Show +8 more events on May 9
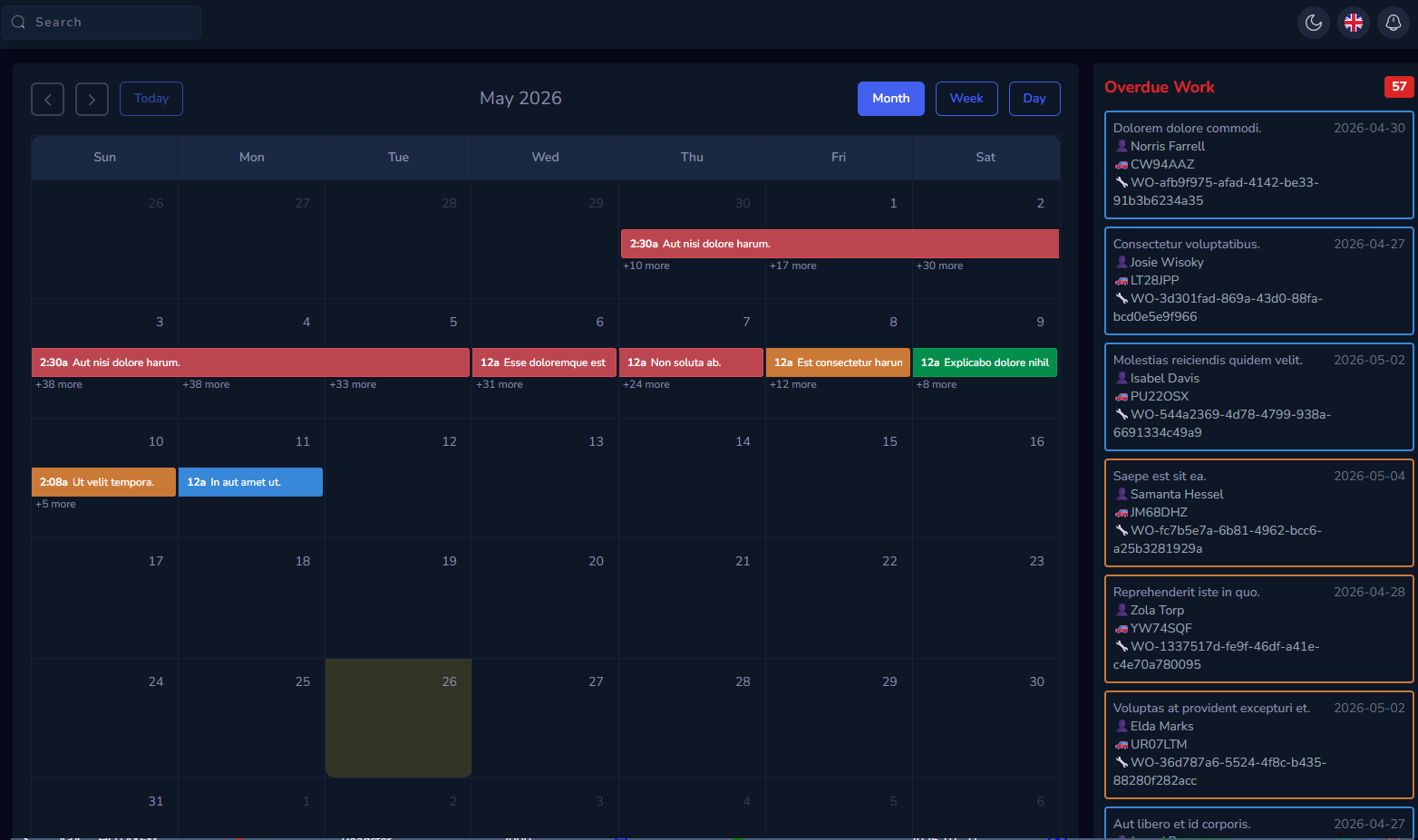 click(x=937, y=385)
